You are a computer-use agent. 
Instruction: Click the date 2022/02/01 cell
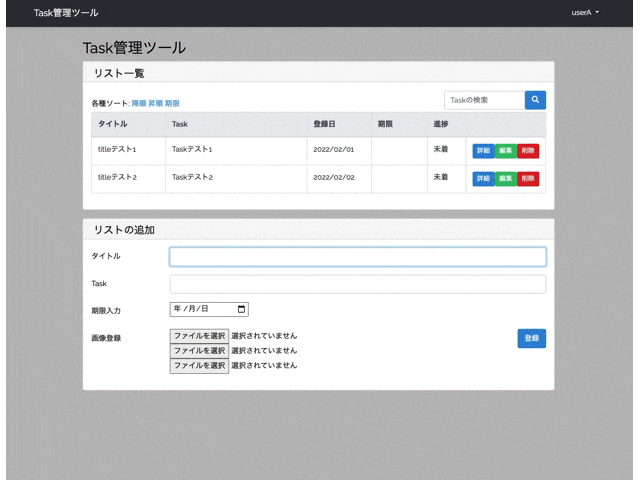click(x=339, y=151)
